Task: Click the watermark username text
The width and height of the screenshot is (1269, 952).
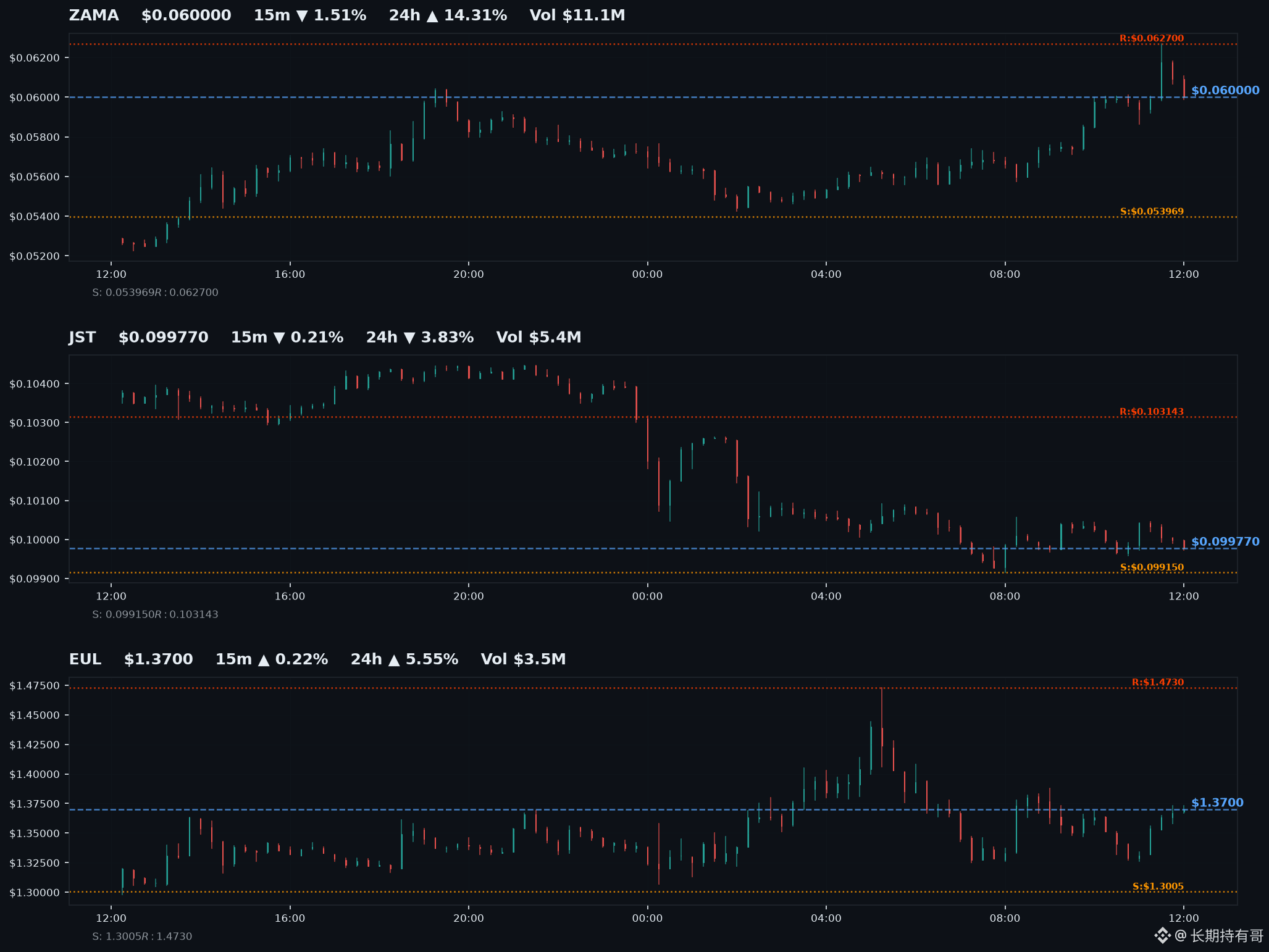Action: [1219, 936]
